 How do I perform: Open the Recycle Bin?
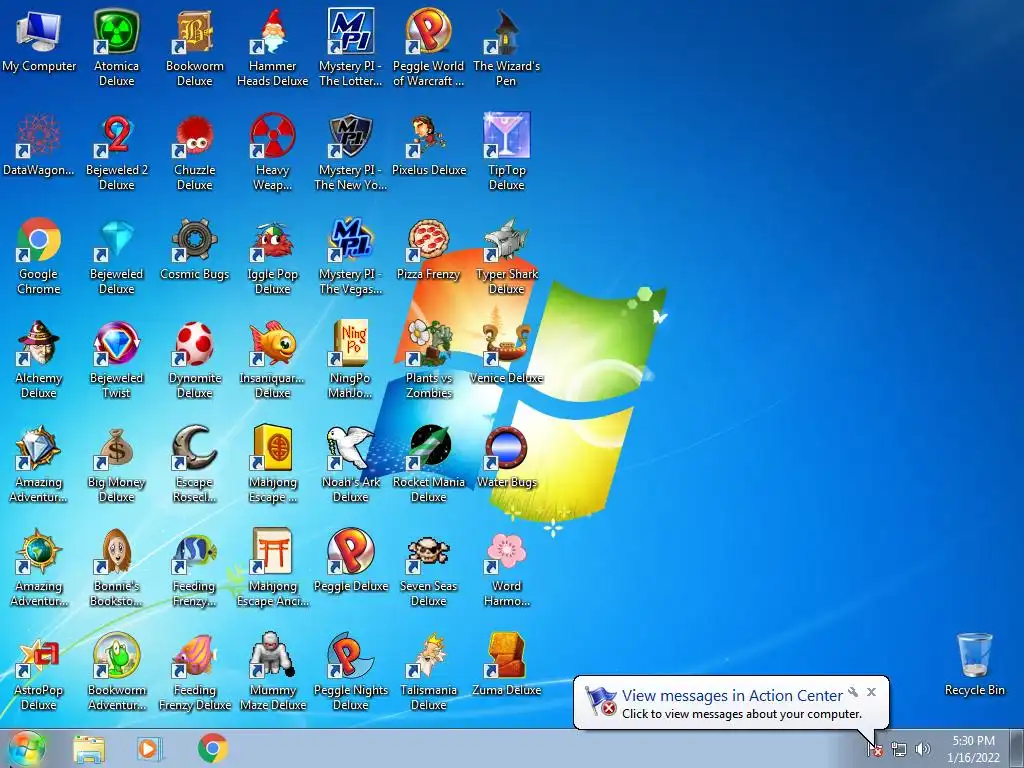[974, 664]
